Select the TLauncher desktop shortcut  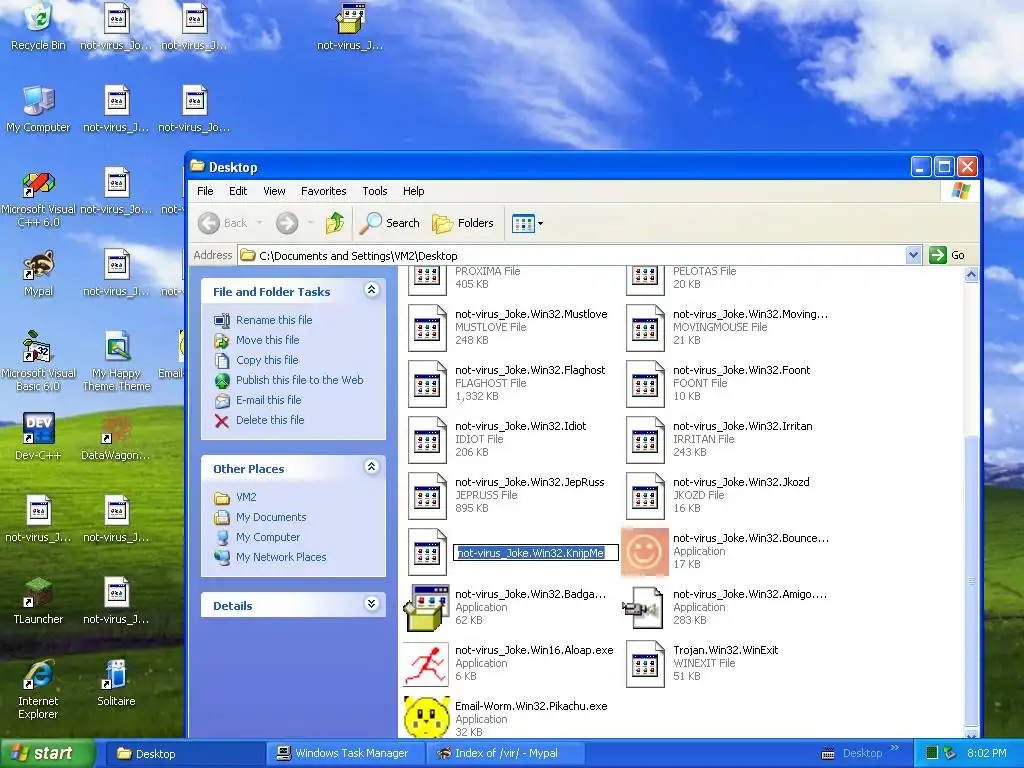[x=38, y=601]
